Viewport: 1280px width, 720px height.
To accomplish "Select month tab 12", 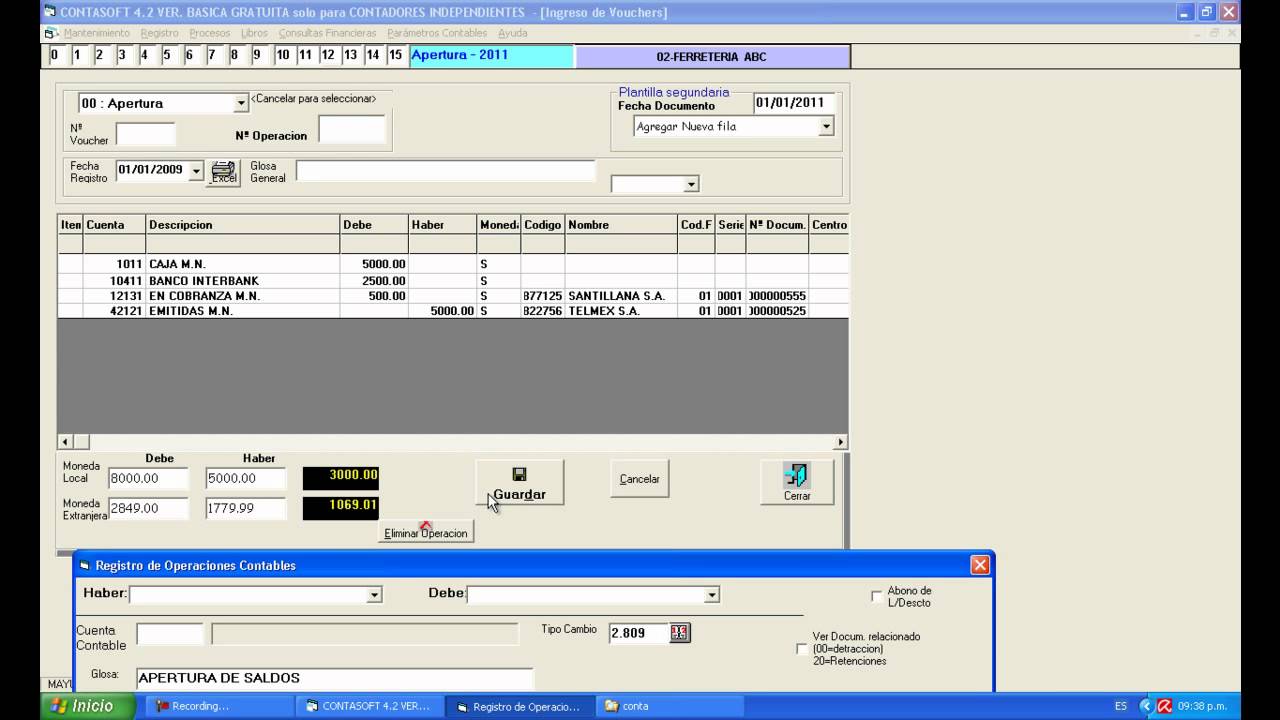I will (x=327, y=55).
